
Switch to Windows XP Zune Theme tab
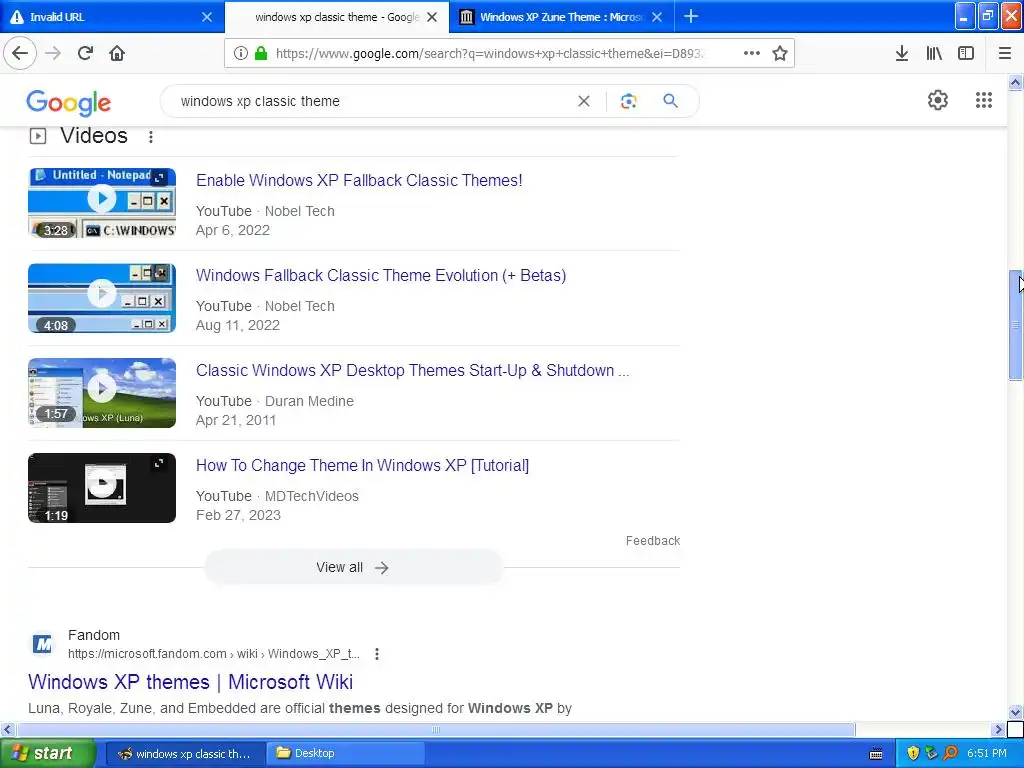click(x=562, y=17)
